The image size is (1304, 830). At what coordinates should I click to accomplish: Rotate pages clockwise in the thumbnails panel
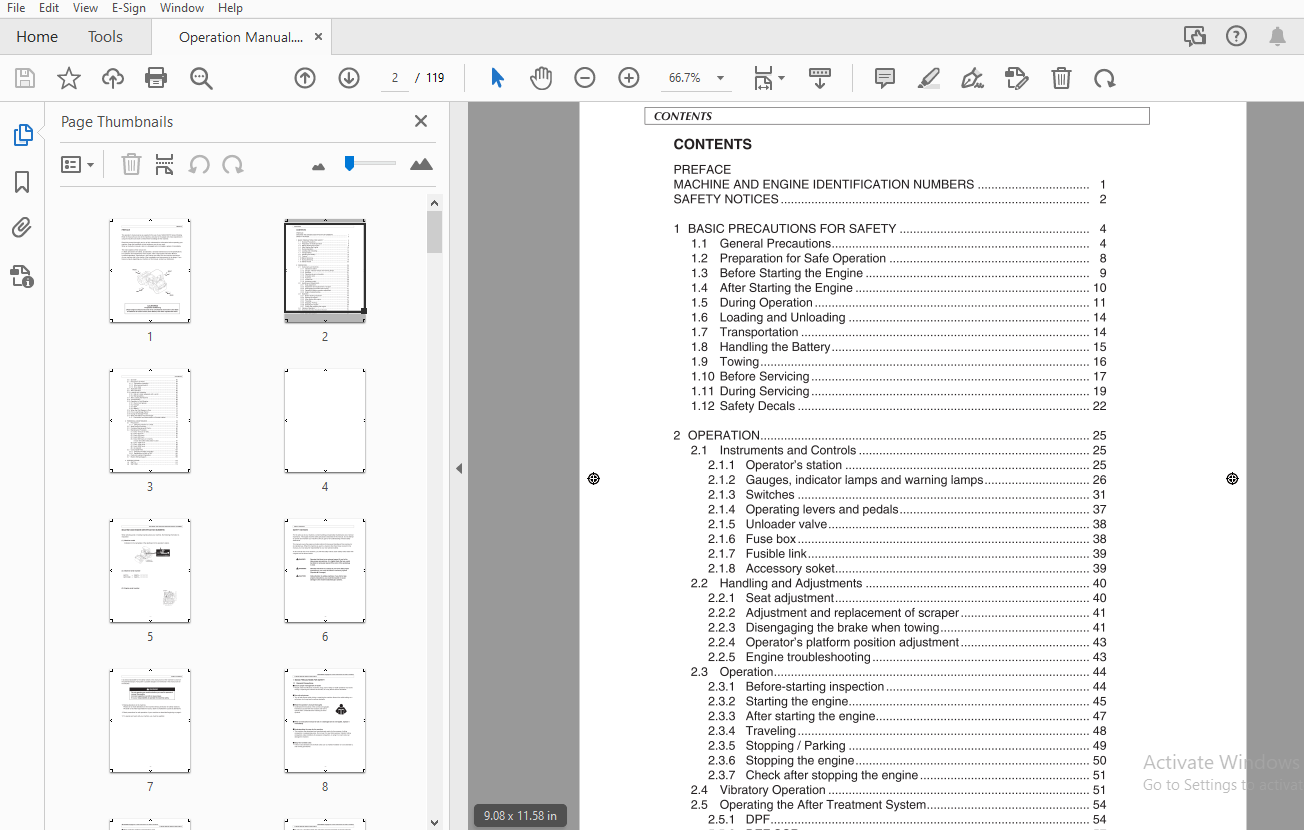pos(233,165)
